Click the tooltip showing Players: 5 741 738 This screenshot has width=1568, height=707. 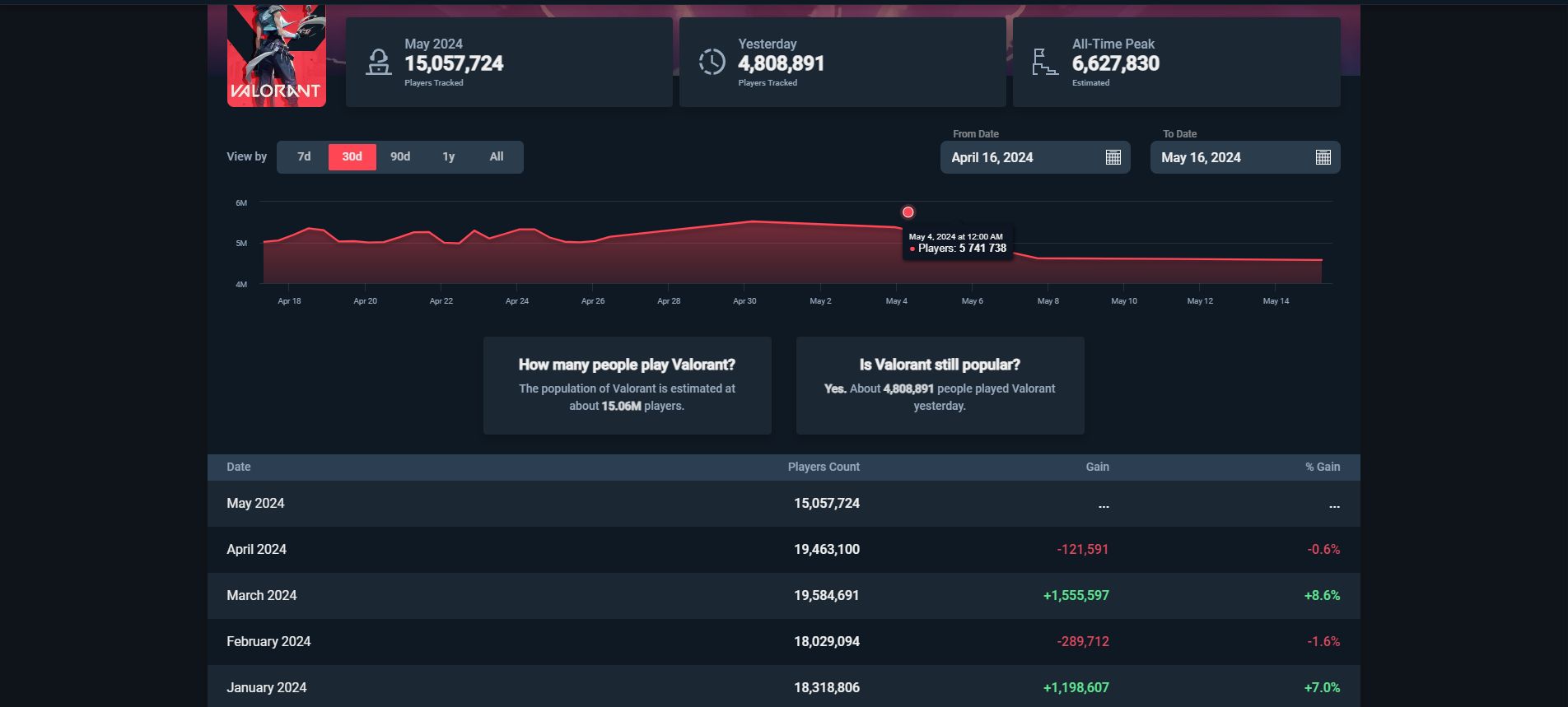click(958, 243)
